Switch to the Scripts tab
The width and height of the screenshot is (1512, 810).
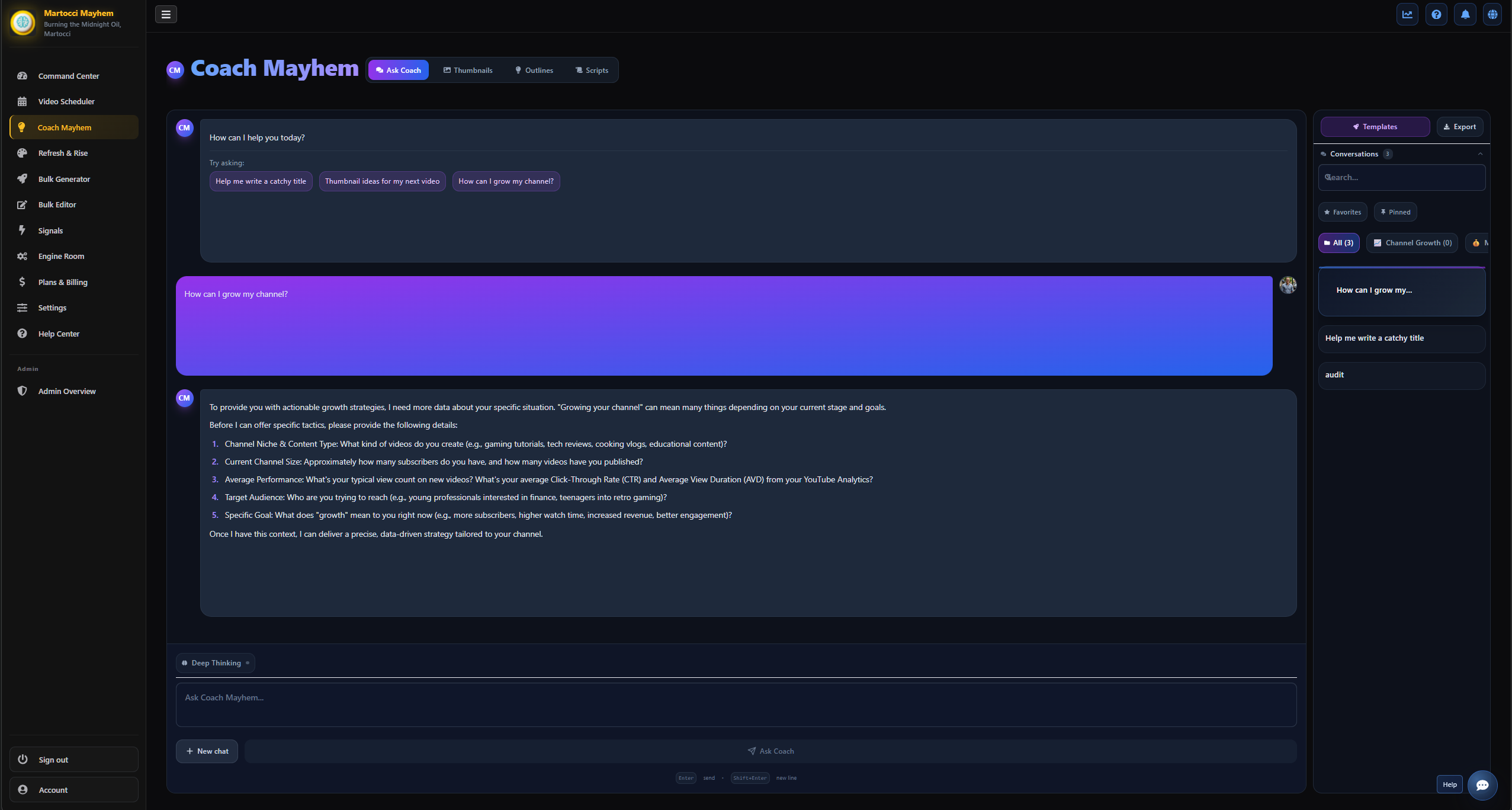[x=591, y=70]
